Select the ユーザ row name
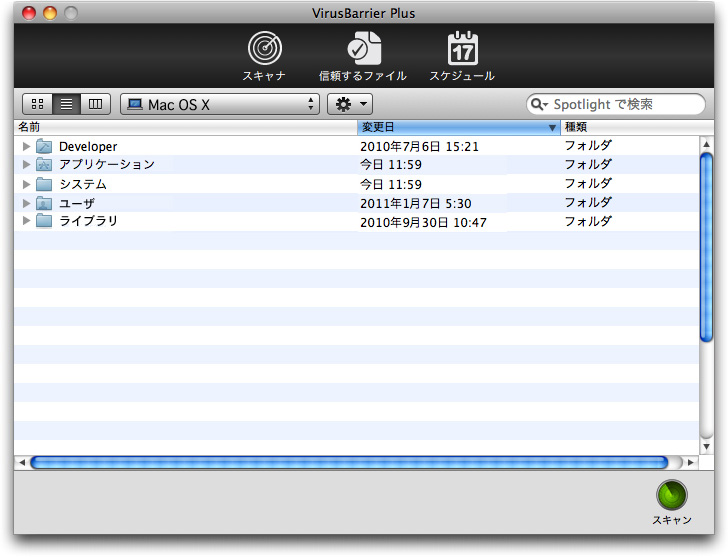This screenshot has height=557, width=728. click(x=77, y=203)
